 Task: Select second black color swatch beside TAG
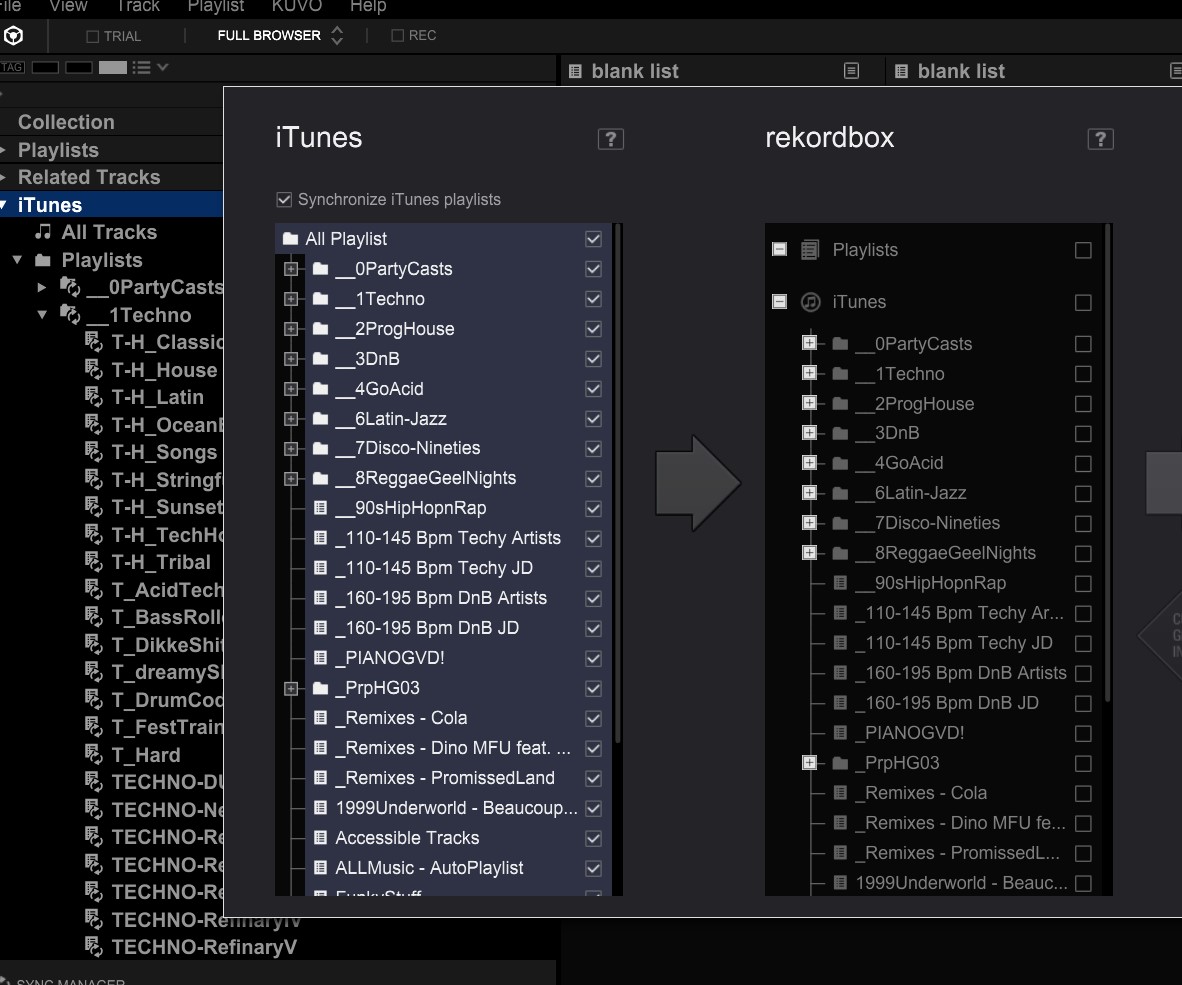[78, 67]
